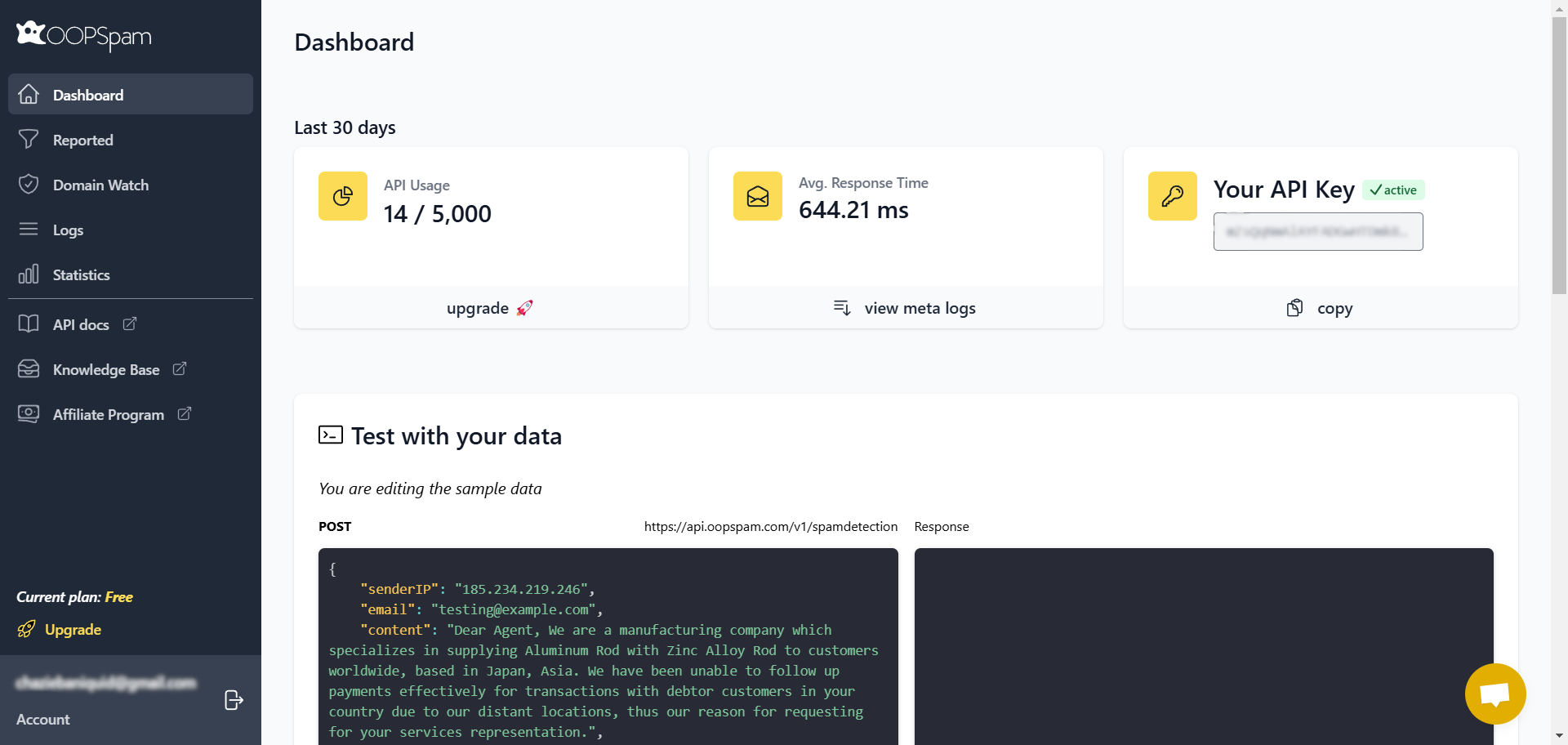Click 'You are editing the sample data' text

(430, 488)
